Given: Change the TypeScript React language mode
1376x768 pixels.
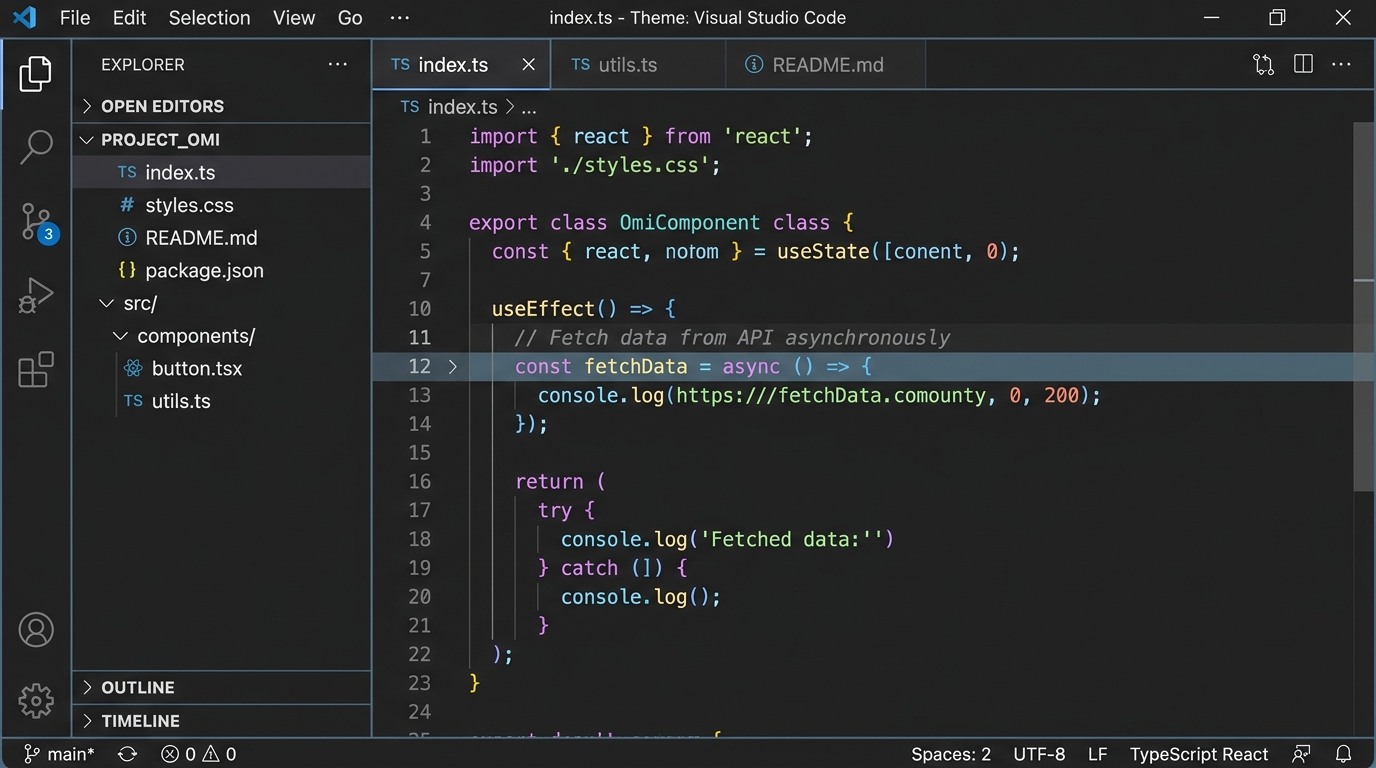Looking at the screenshot, I should (x=1199, y=754).
